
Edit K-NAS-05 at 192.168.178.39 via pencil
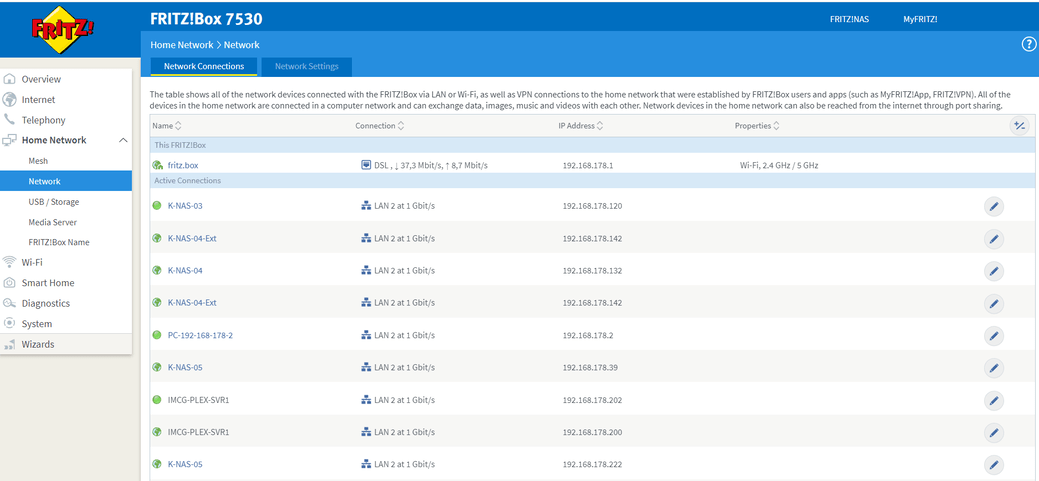pos(993,368)
